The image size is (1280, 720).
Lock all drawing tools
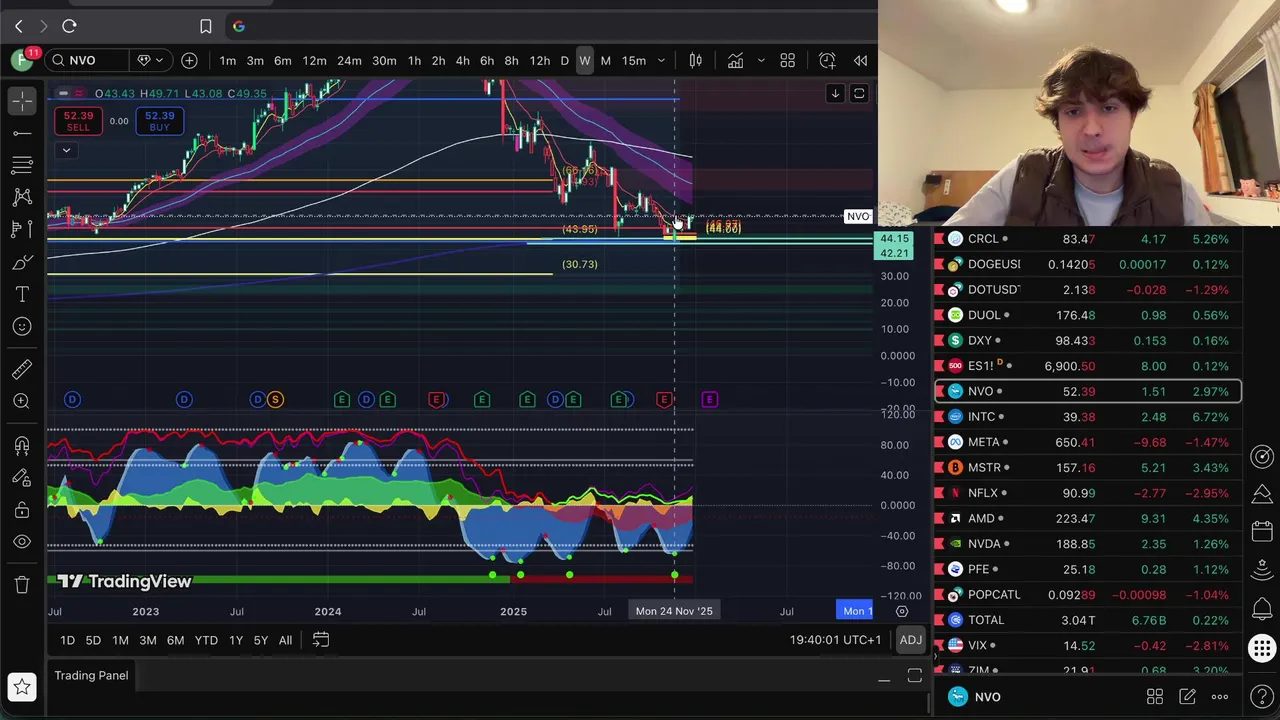point(22,510)
